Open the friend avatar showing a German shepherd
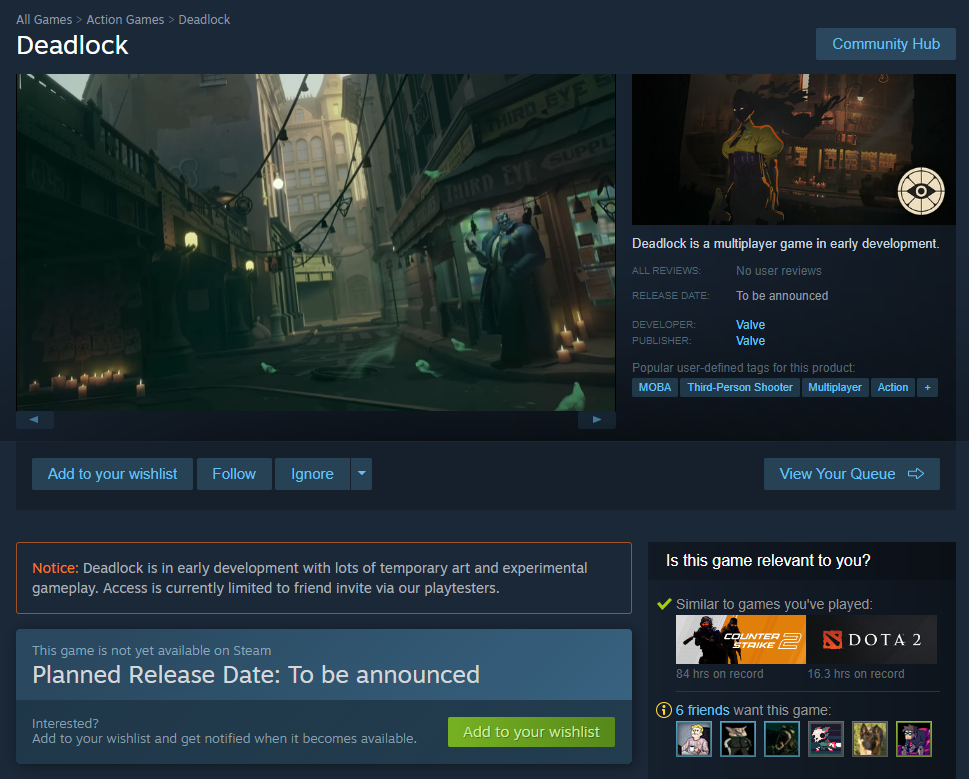 pyautogui.click(x=870, y=739)
